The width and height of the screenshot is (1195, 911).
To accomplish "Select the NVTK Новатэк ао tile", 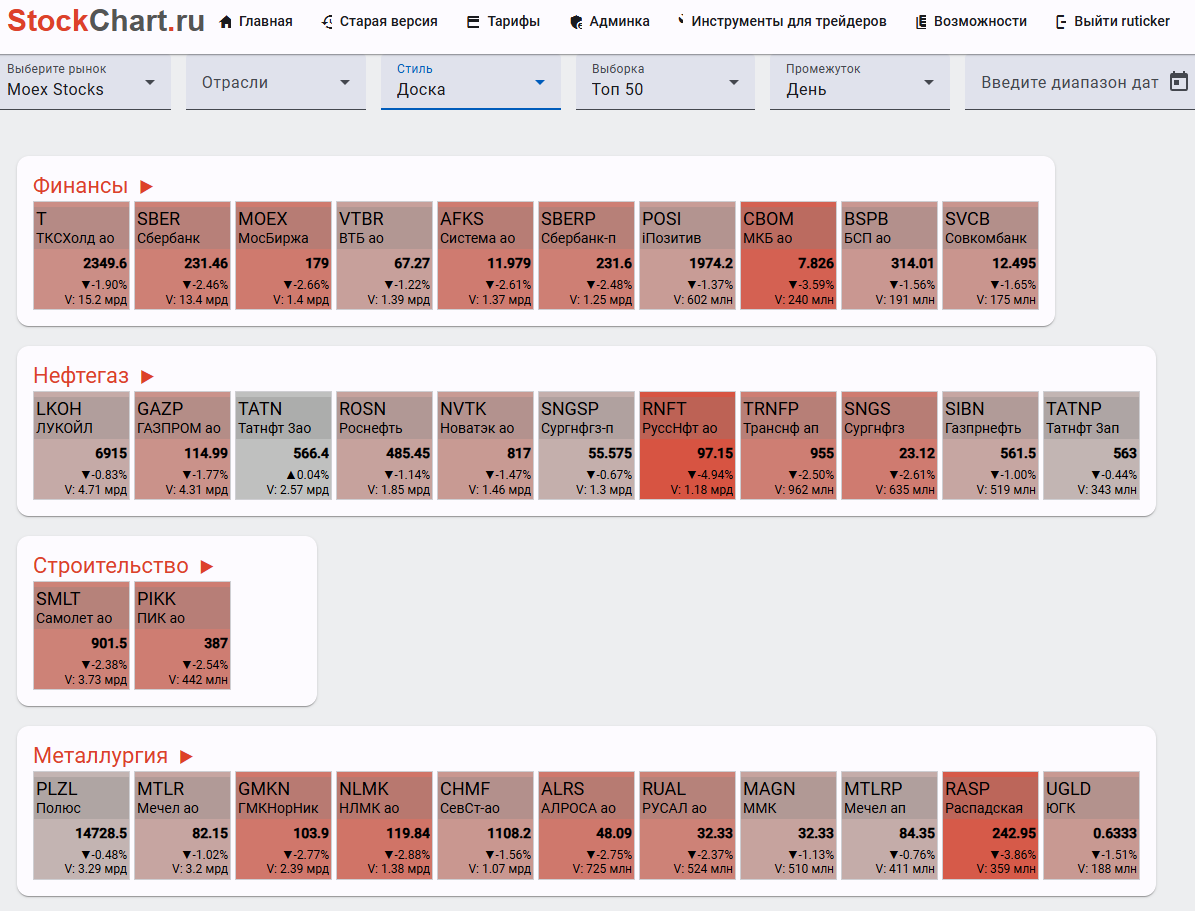I will (x=485, y=445).
